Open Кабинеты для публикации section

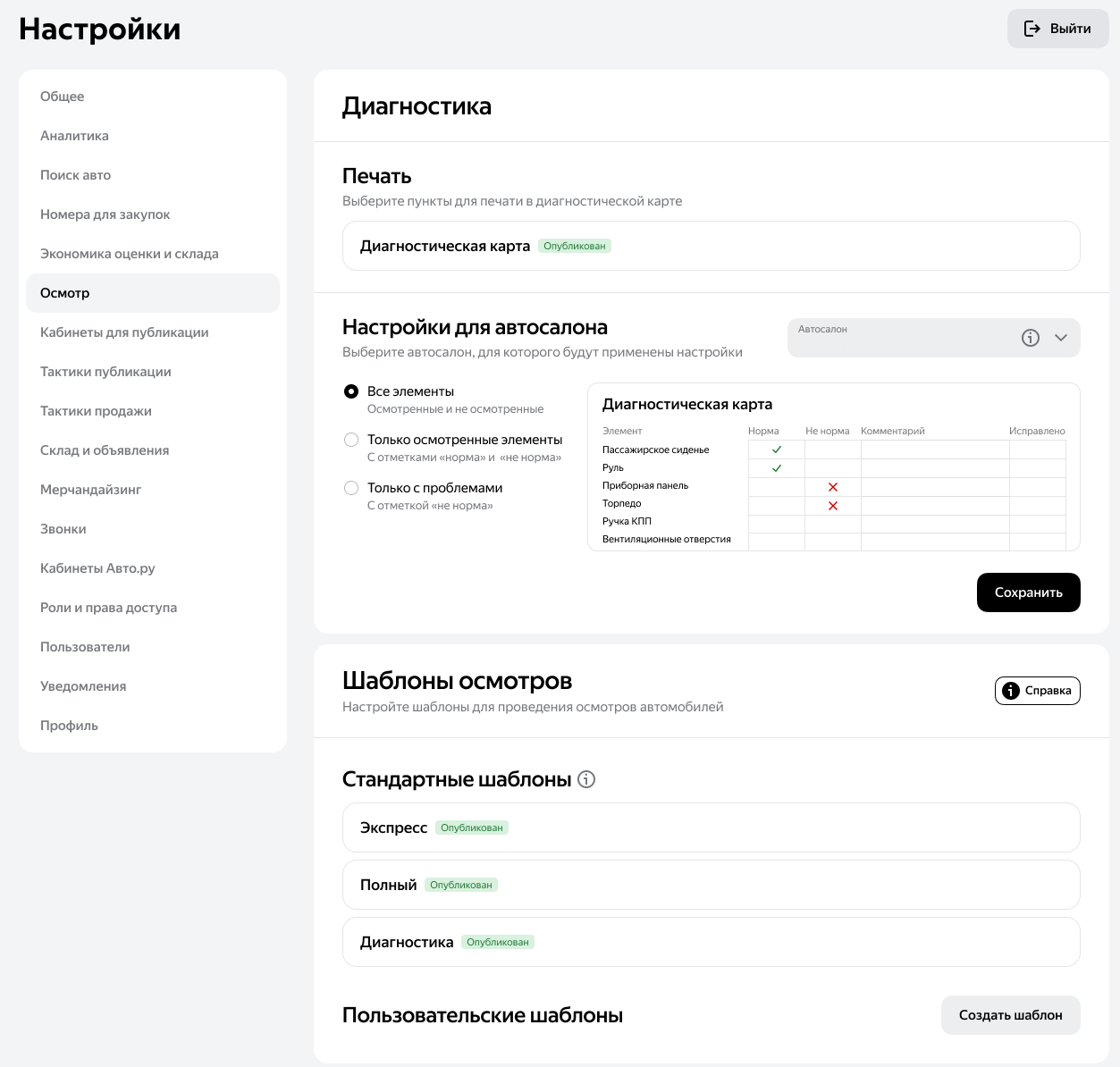(x=153, y=332)
